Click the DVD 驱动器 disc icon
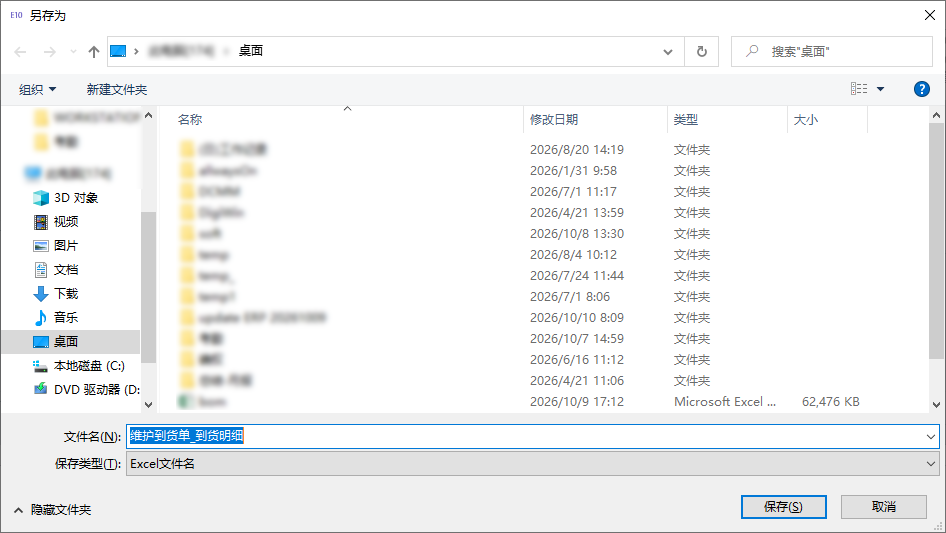 click(x=40, y=389)
